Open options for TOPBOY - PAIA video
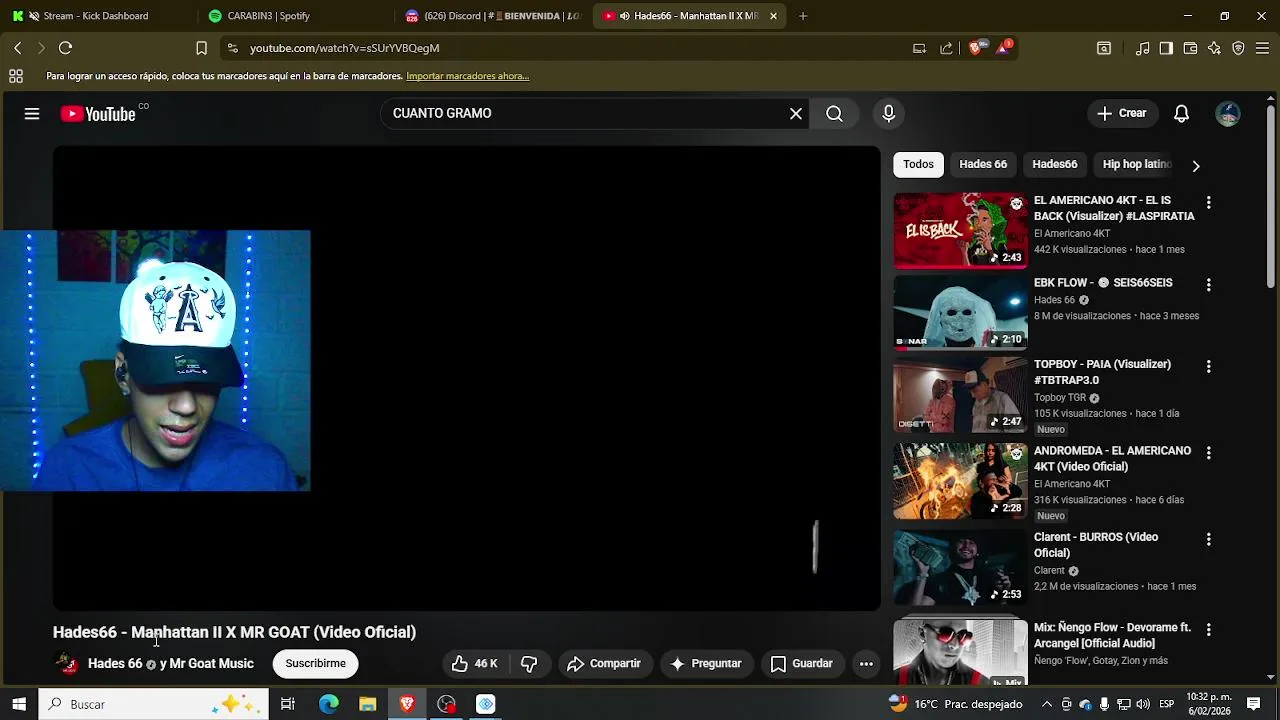1280x720 pixels. click(1208, 367)
